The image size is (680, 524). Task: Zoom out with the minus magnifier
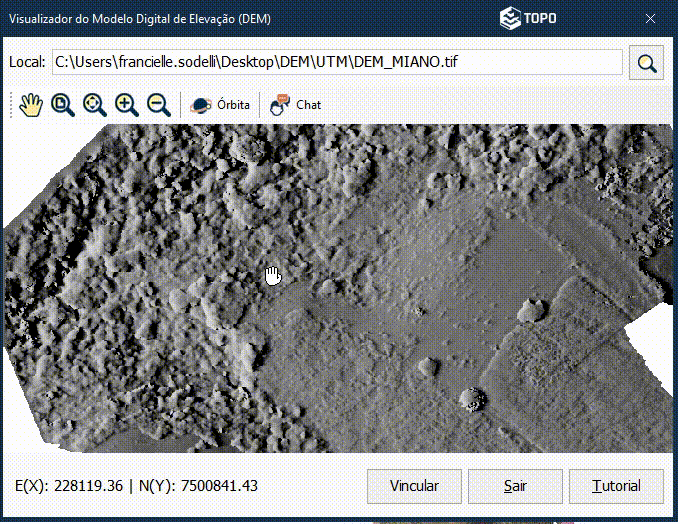pyautogui.click(x=157, y=104)
